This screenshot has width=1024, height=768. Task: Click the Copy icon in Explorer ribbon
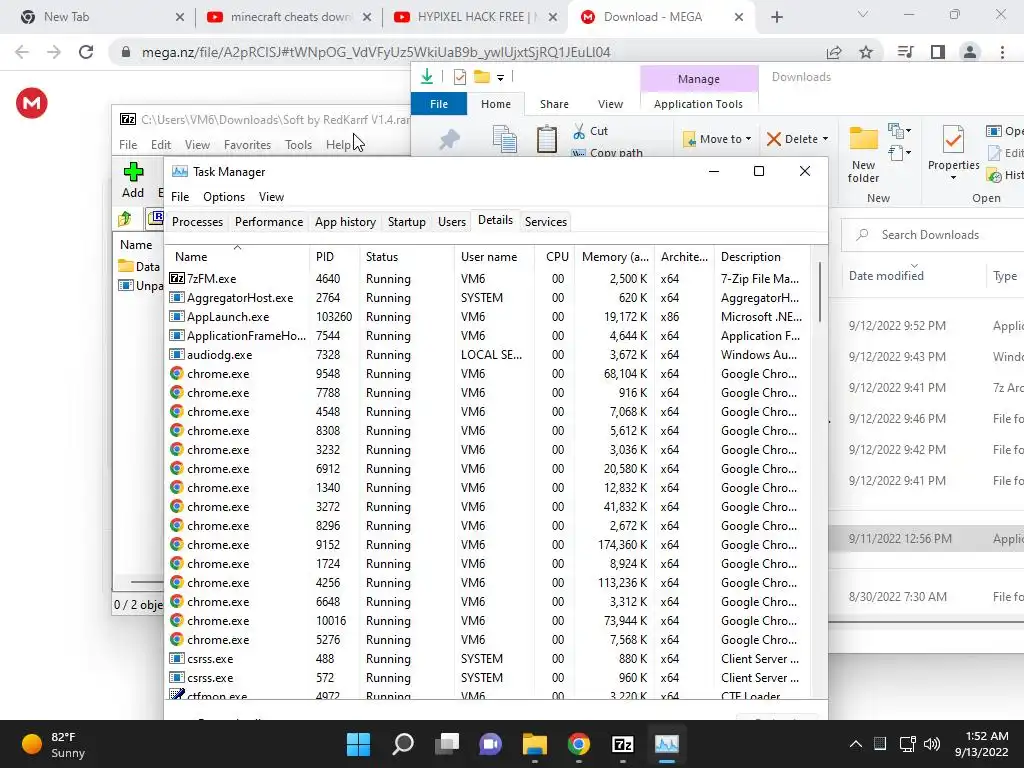point(504,139)
